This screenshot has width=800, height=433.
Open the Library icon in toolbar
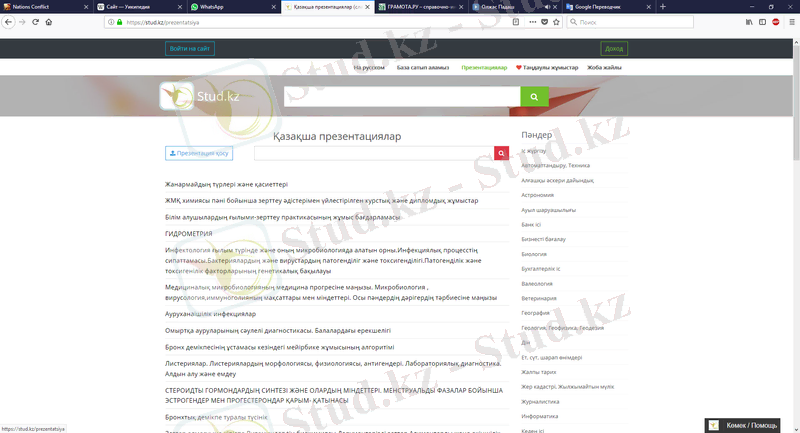(749, 22)
